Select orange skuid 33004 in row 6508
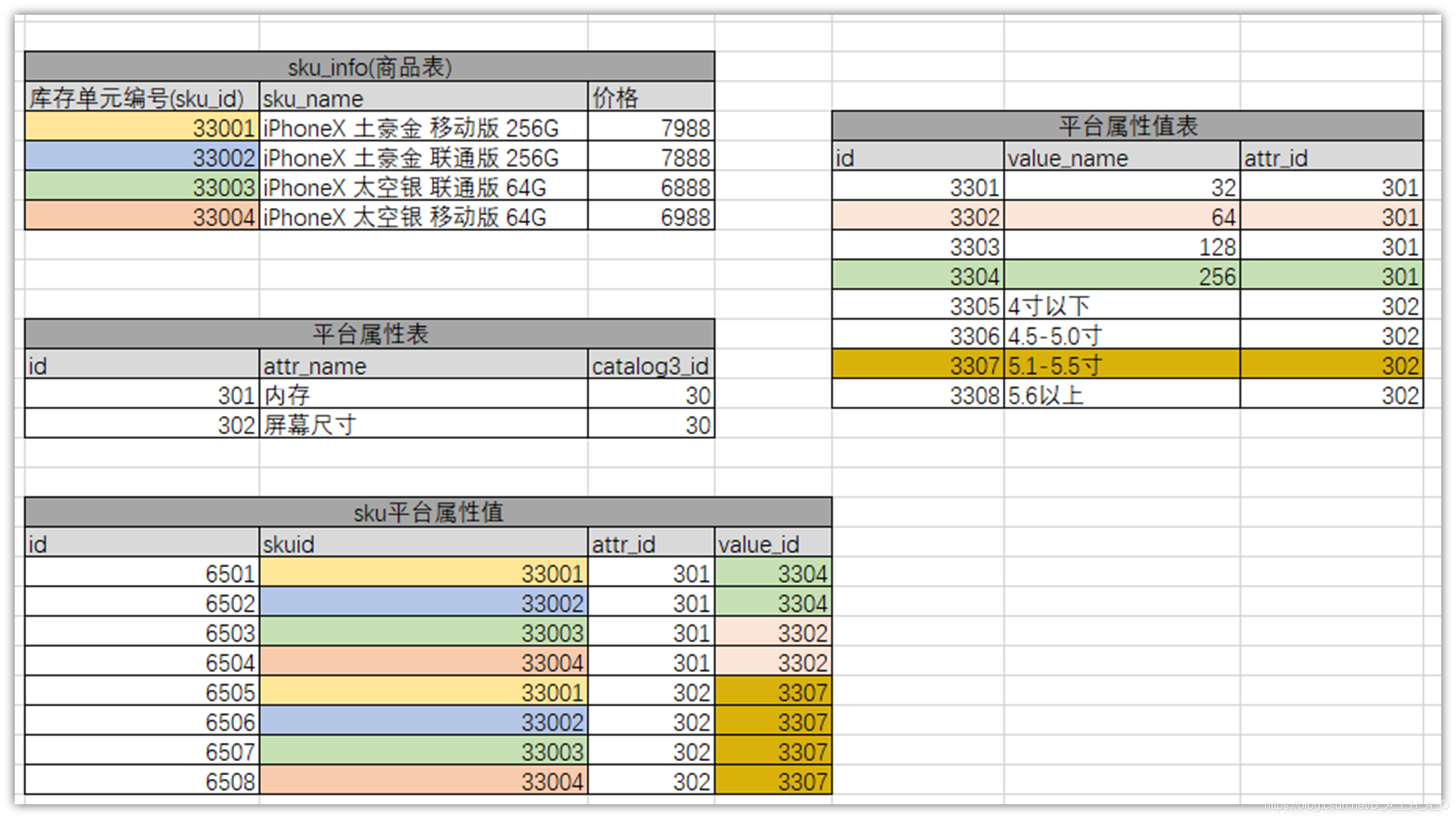This screenshot has height=819, width=1456. click(423, 781)
